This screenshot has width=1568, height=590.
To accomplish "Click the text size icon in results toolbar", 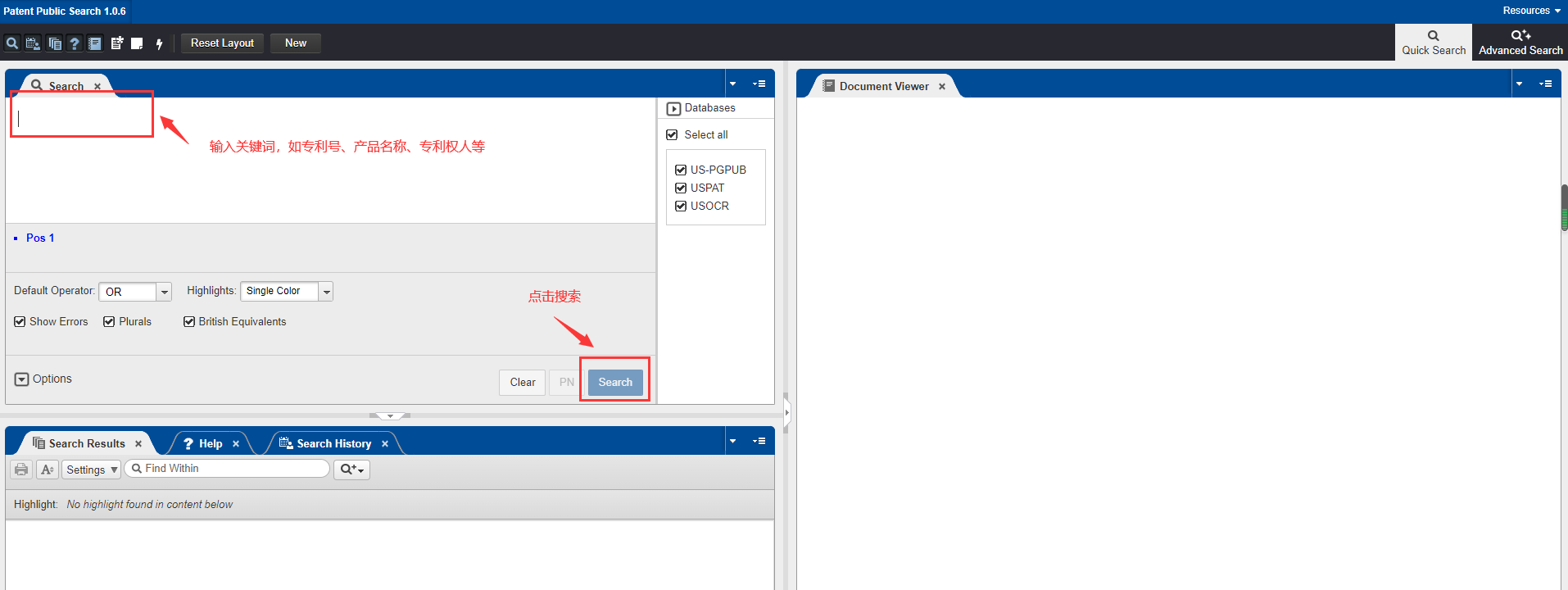I will (x=48, y=470).
